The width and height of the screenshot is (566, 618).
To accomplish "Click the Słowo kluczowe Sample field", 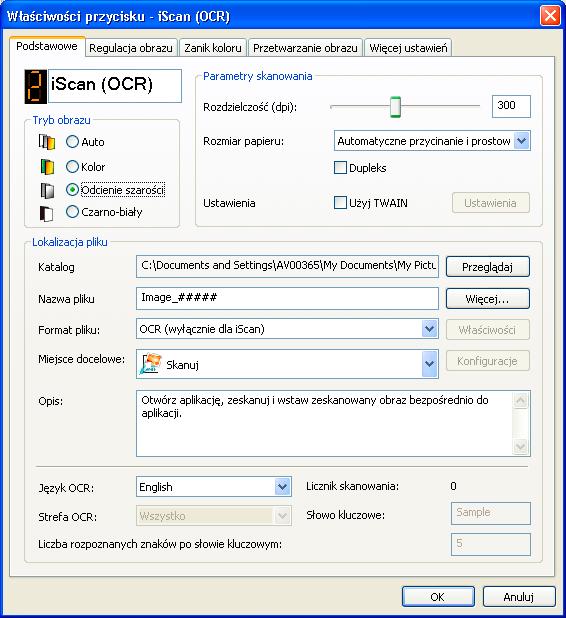I will [491, 513].
